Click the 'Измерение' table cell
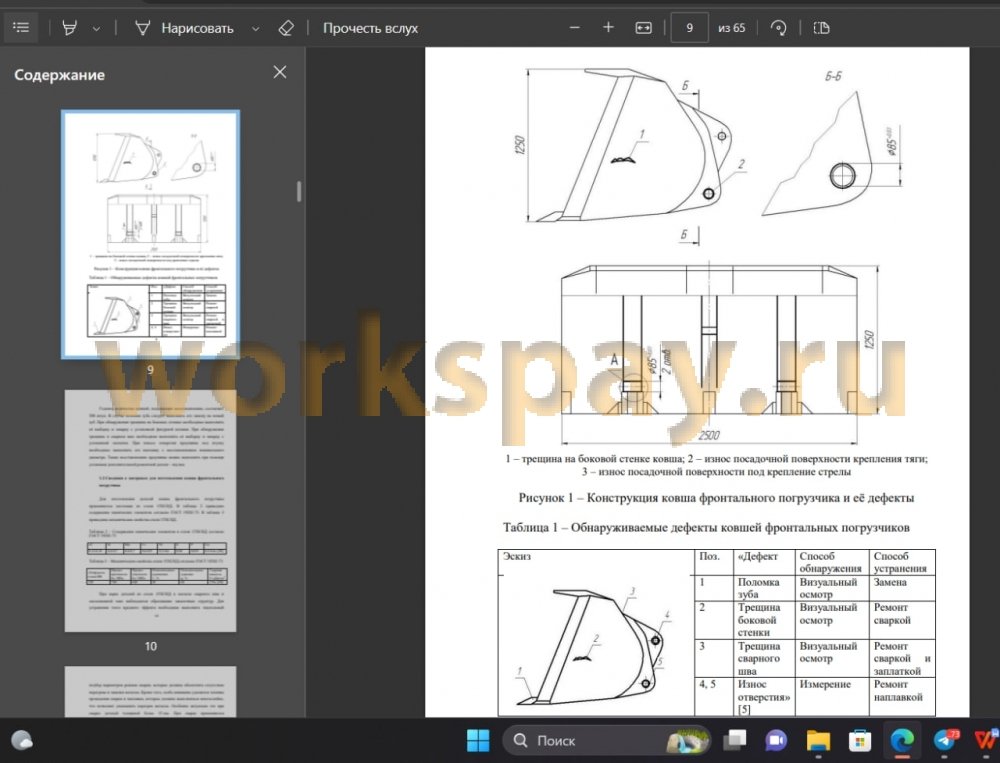The image size is (1000, 763). [x=832, y=697]
